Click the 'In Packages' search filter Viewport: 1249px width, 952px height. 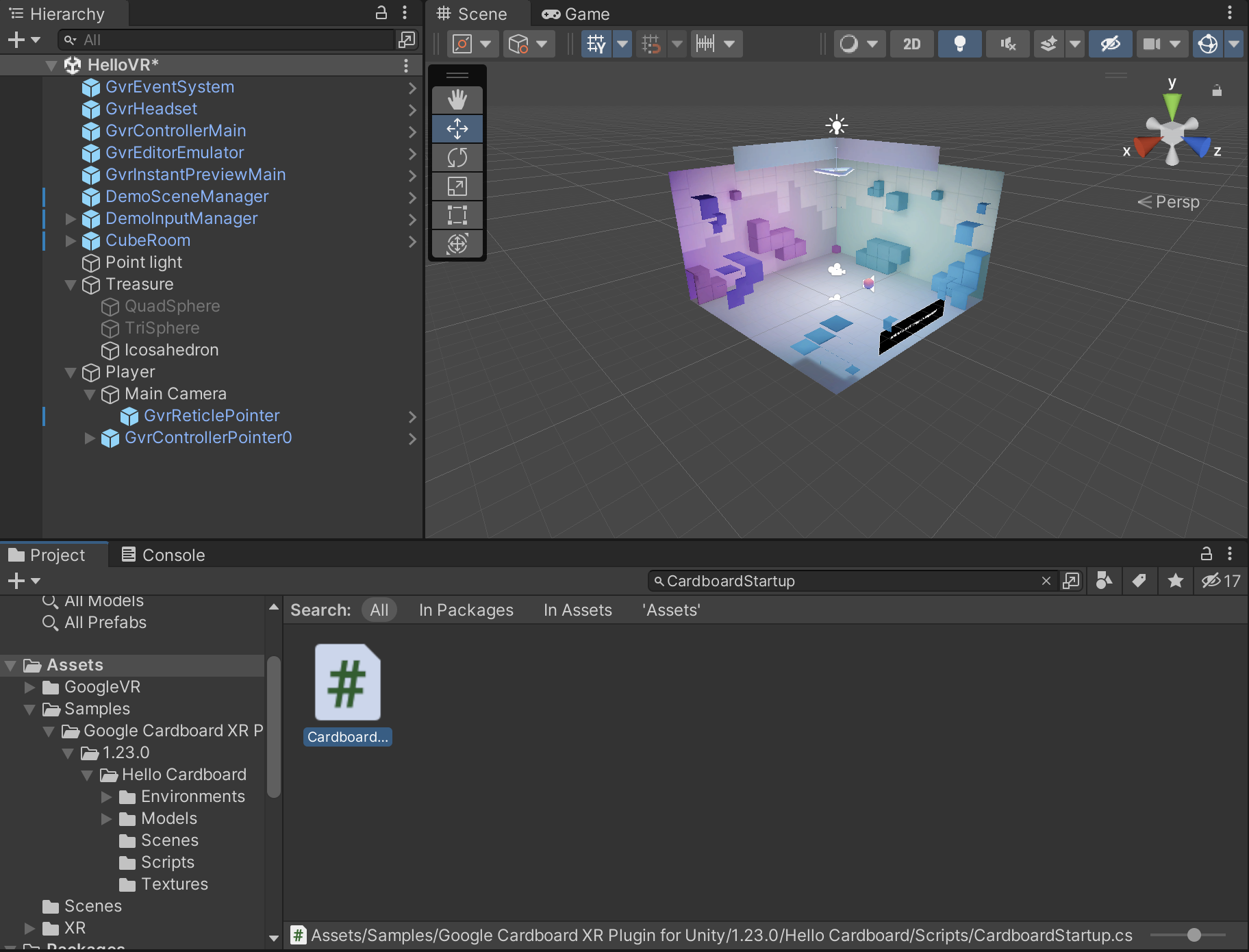tap(466, 610)
